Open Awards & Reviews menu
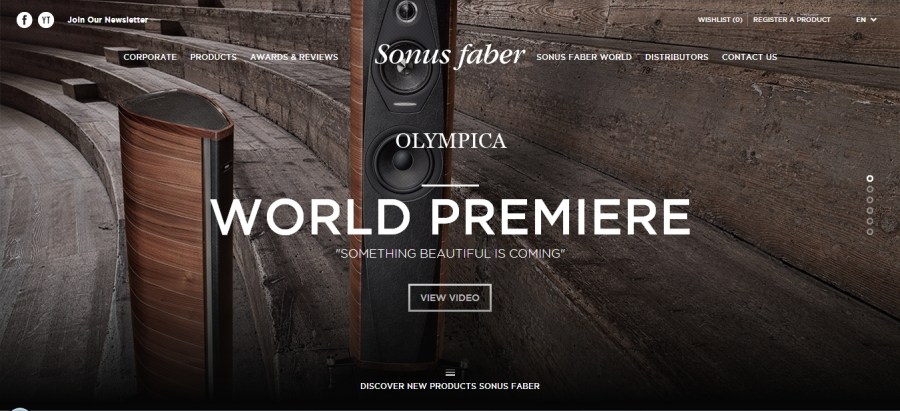 294,57
